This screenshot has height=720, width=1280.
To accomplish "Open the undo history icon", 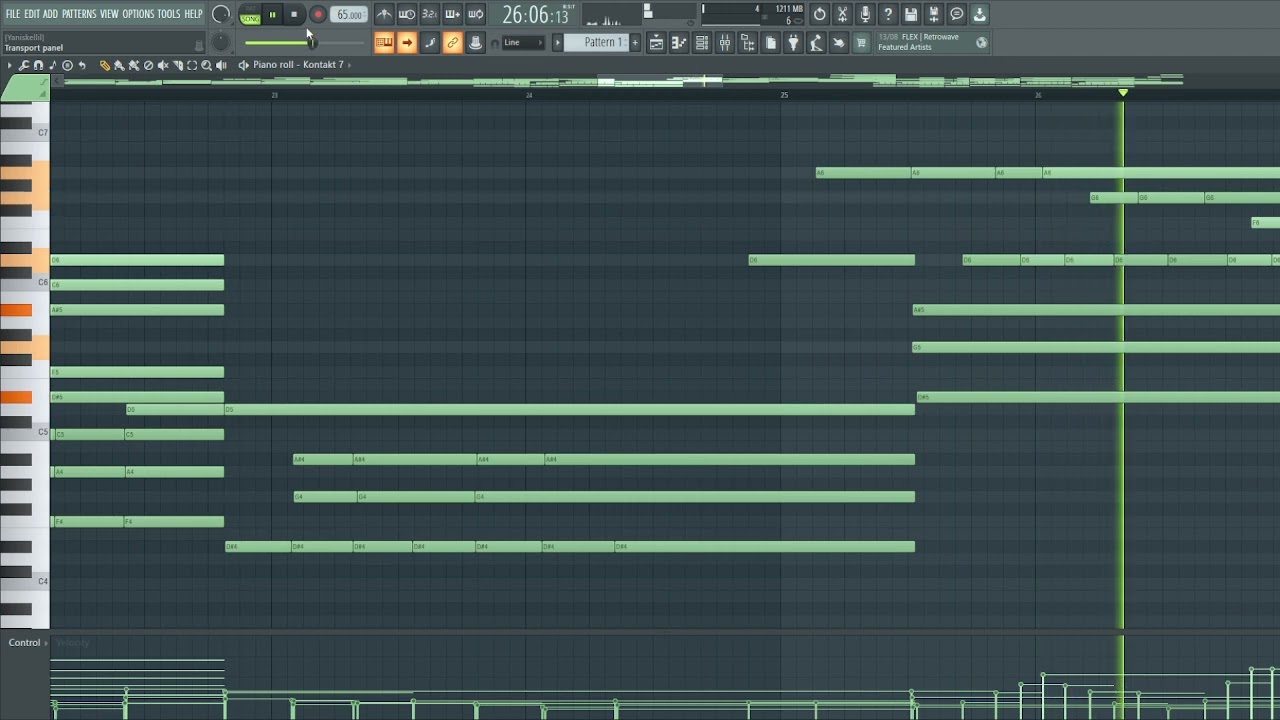I will 820,14.
